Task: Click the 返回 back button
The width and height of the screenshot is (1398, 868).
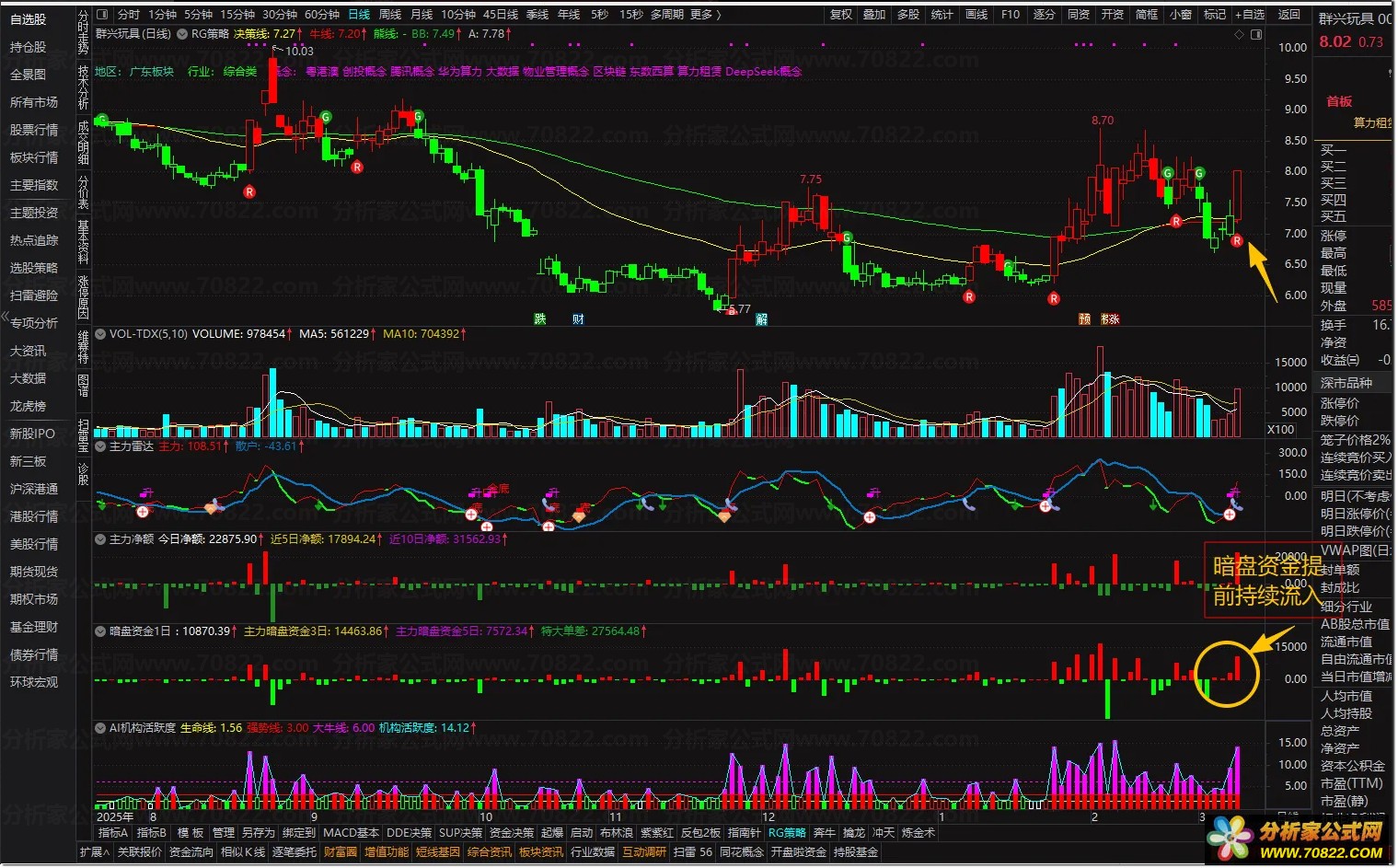Action: (x=1289, y=14)
